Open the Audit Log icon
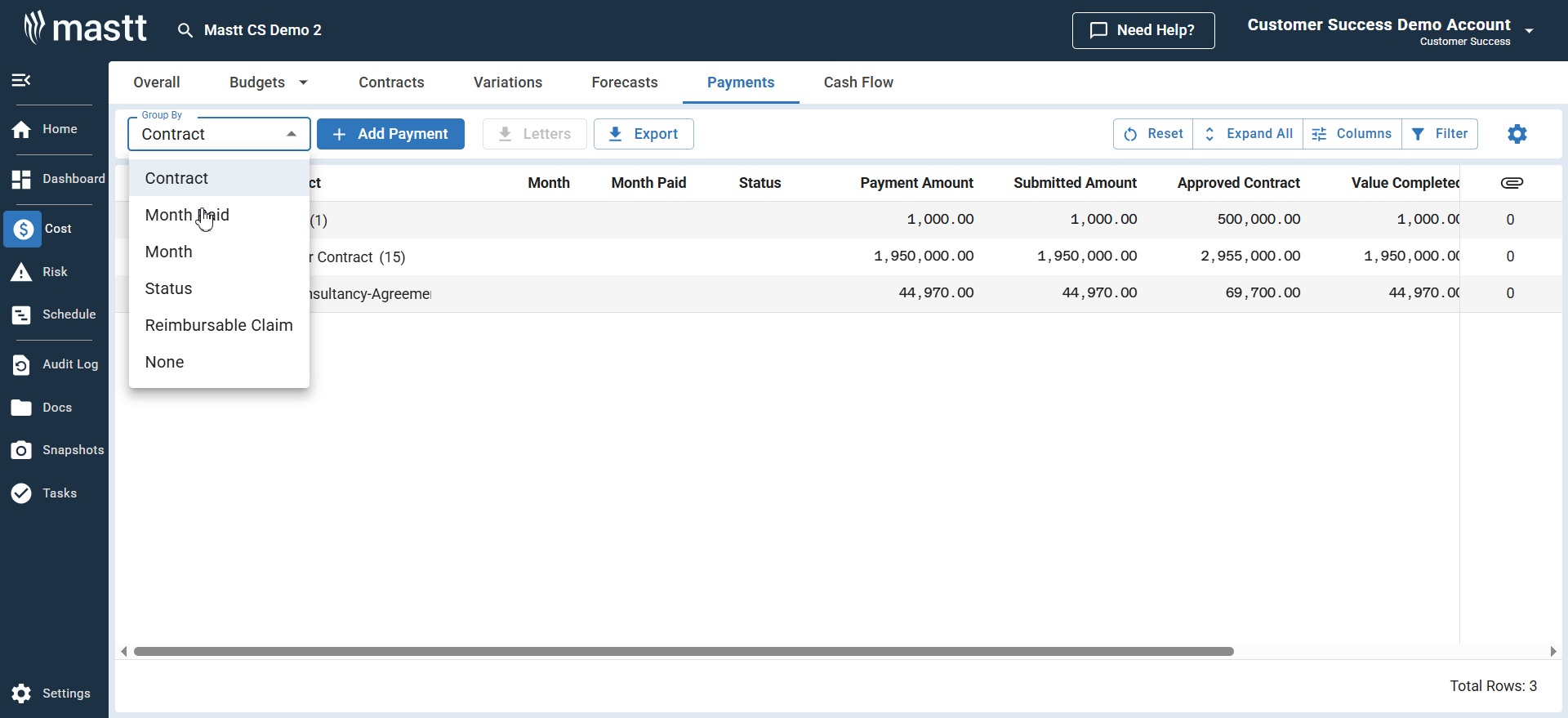 21,364
